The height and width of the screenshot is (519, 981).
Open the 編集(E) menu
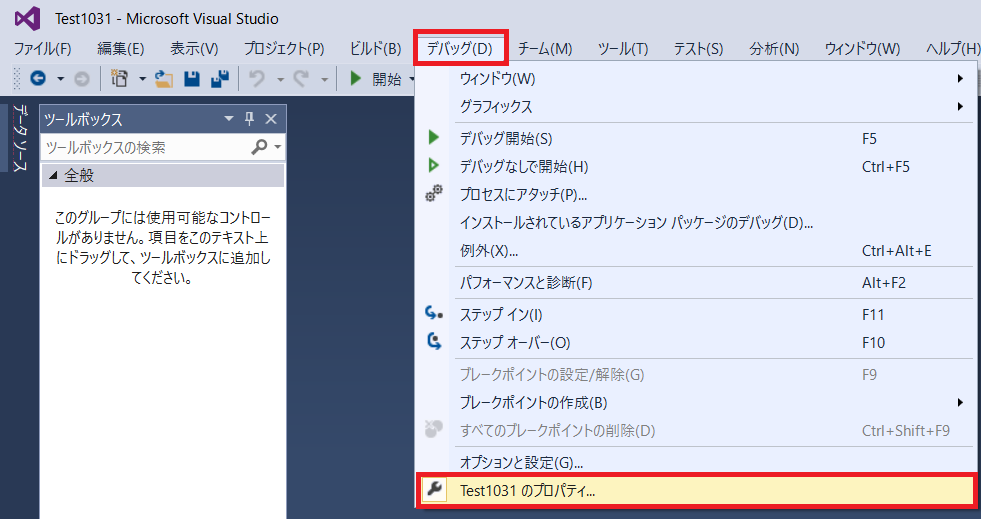pos(121,48)
